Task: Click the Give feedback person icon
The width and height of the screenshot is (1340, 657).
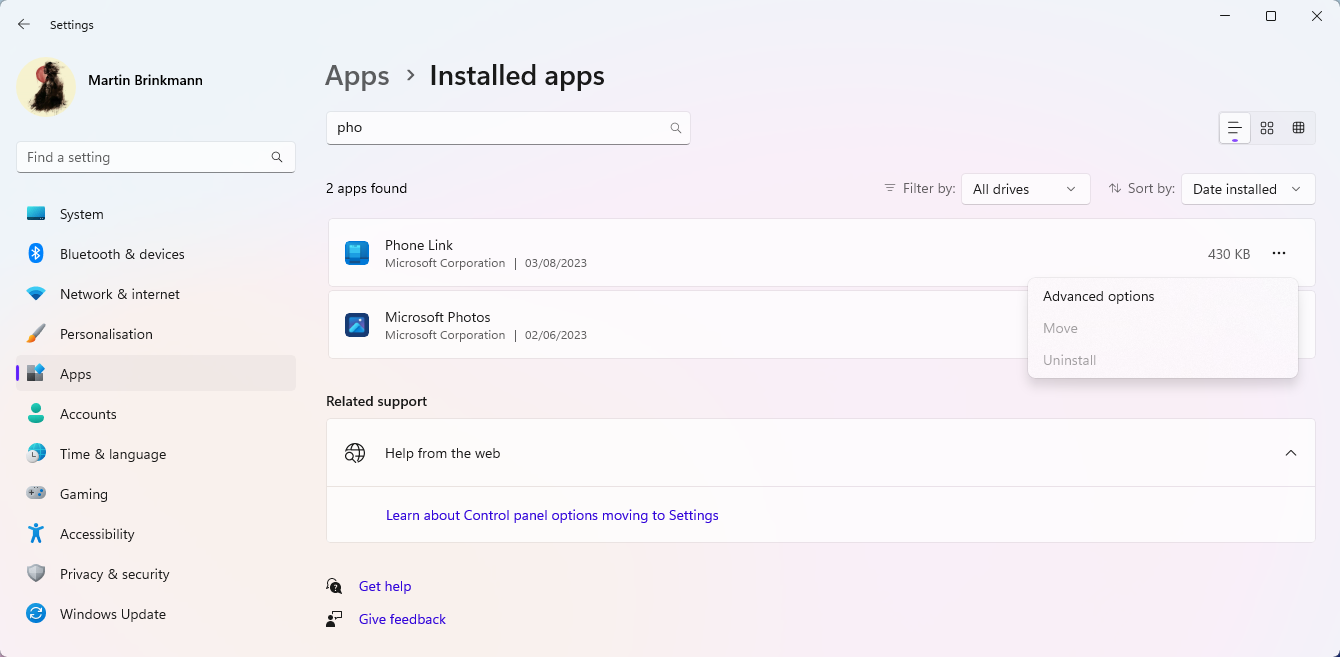Action: pos(334,619)
